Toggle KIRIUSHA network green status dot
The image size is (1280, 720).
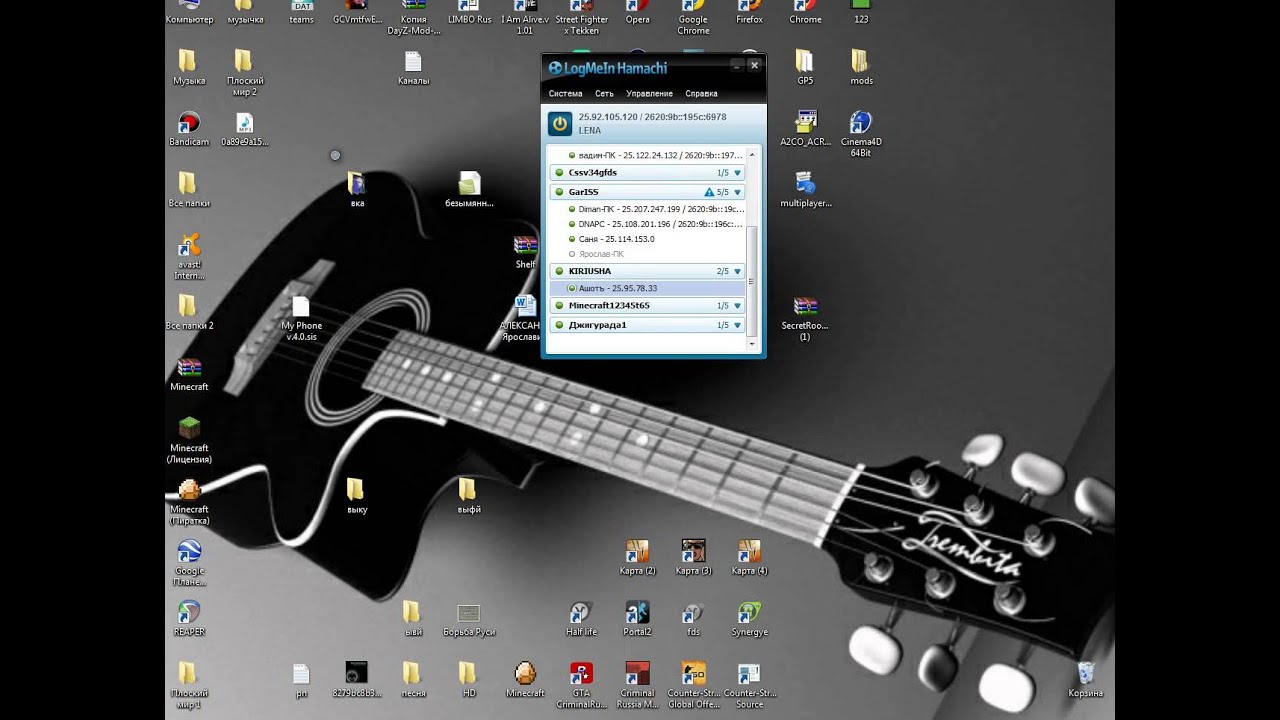click(x=560, y=271)
